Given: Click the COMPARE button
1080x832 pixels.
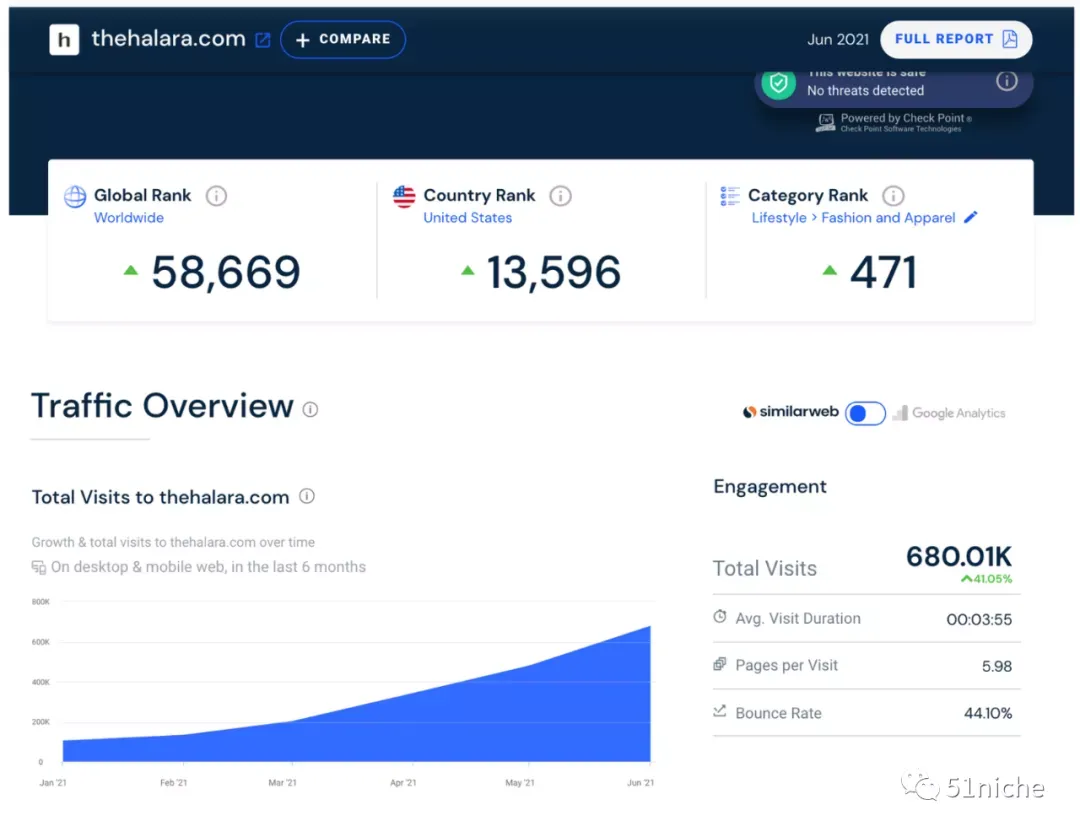Looking at the screenshot, I should (342, 39).
